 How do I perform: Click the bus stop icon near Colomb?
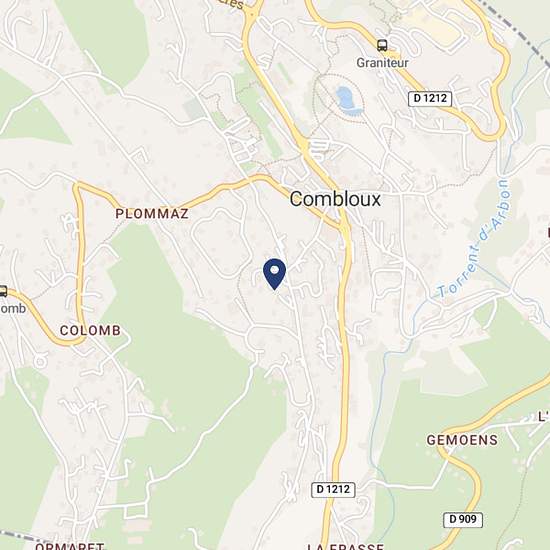tap(3, 291)
